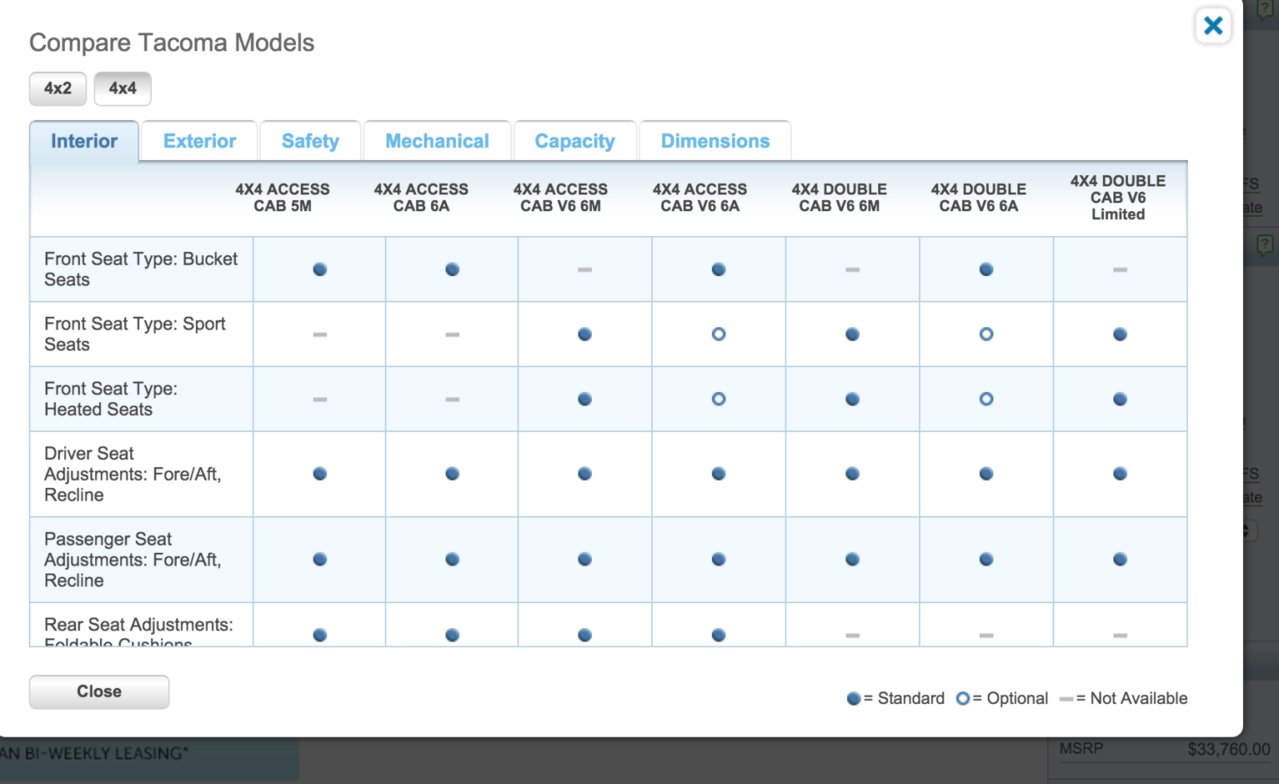The height and width of the screenshot is (784, 1279).
Task: Click the 4X4 ACCESS CAB V6 6A header
Action: (x=700, y=197)
